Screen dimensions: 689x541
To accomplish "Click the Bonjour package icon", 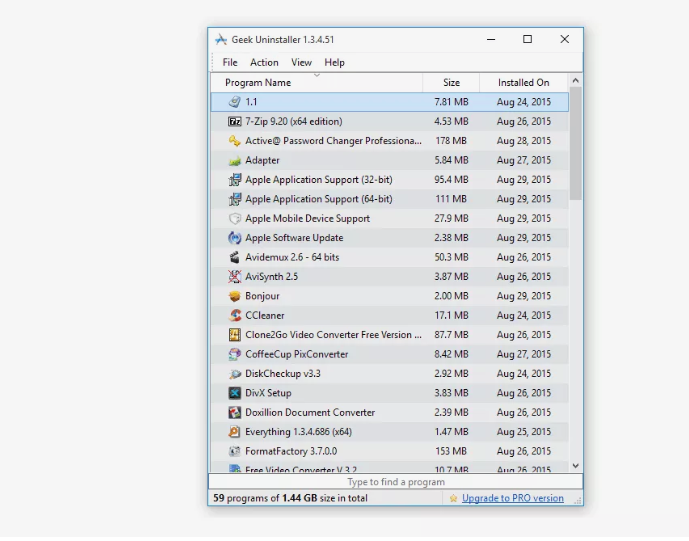I will 235,296.
